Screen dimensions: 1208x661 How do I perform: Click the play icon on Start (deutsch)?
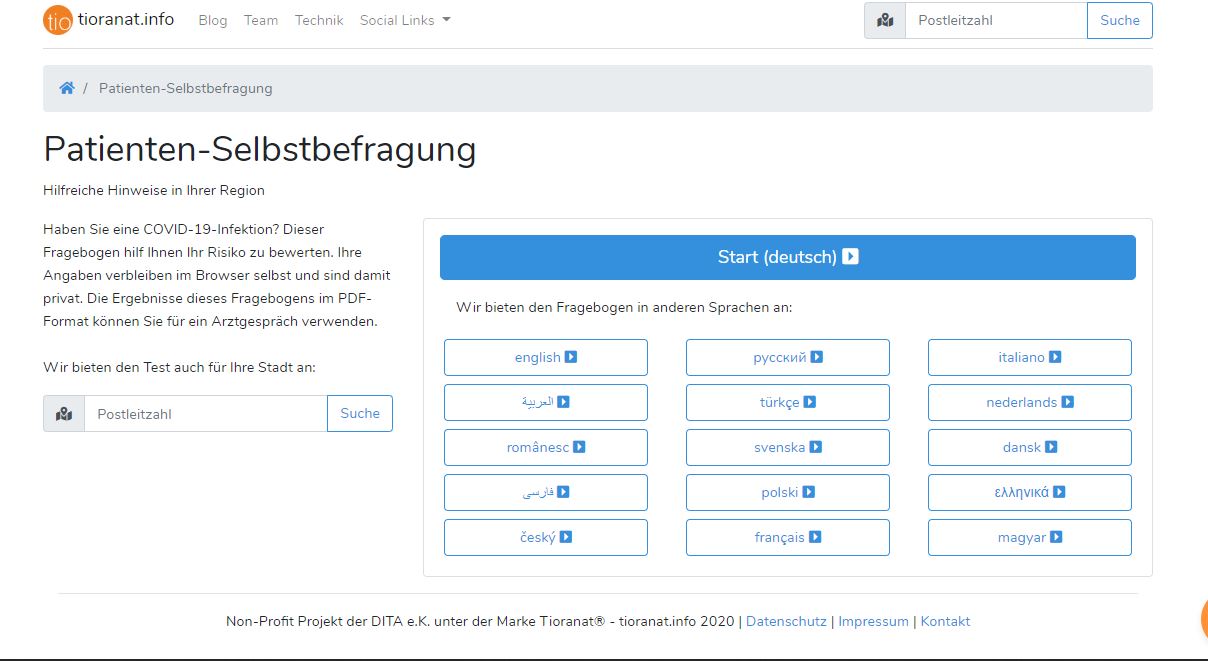(x=851, y=257)
